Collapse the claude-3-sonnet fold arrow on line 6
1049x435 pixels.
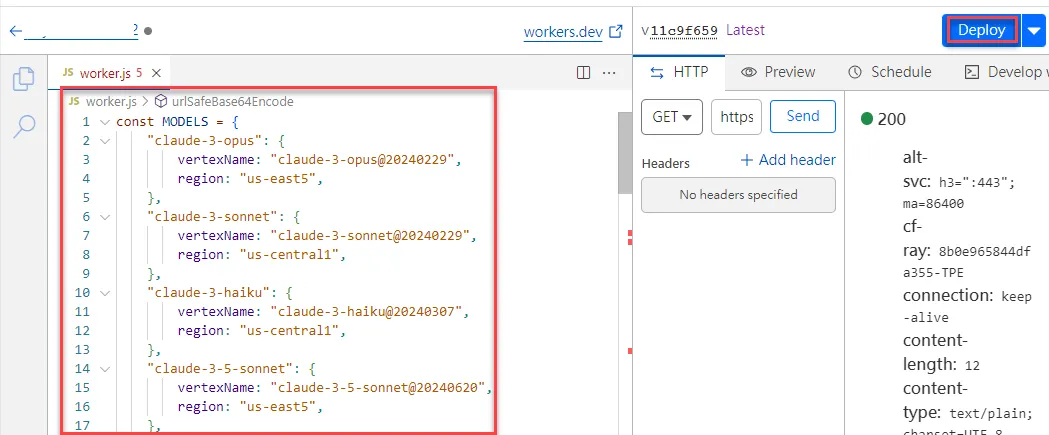(x=104, y=217)
